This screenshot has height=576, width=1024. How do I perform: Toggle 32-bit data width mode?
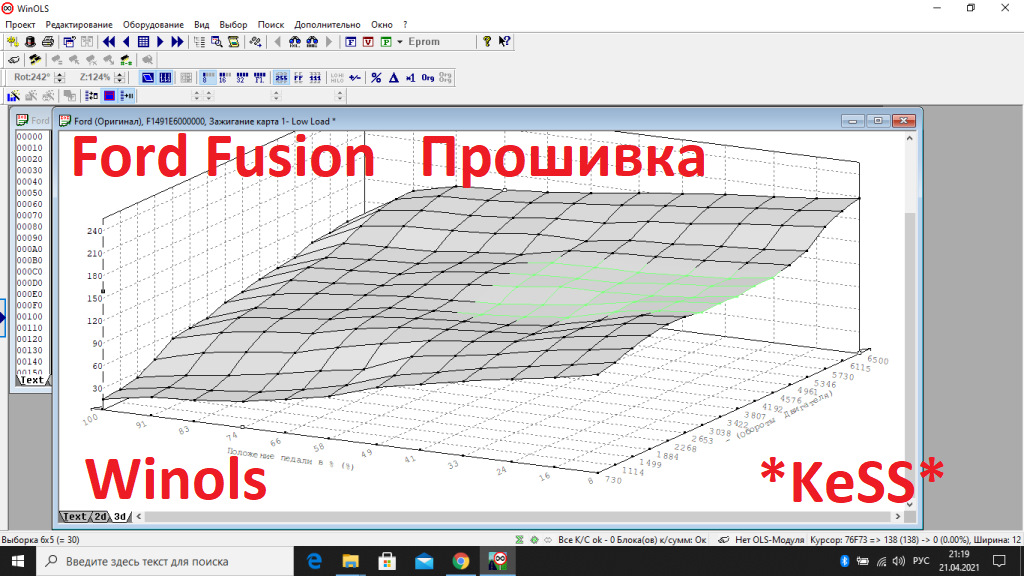click(242, 78)
